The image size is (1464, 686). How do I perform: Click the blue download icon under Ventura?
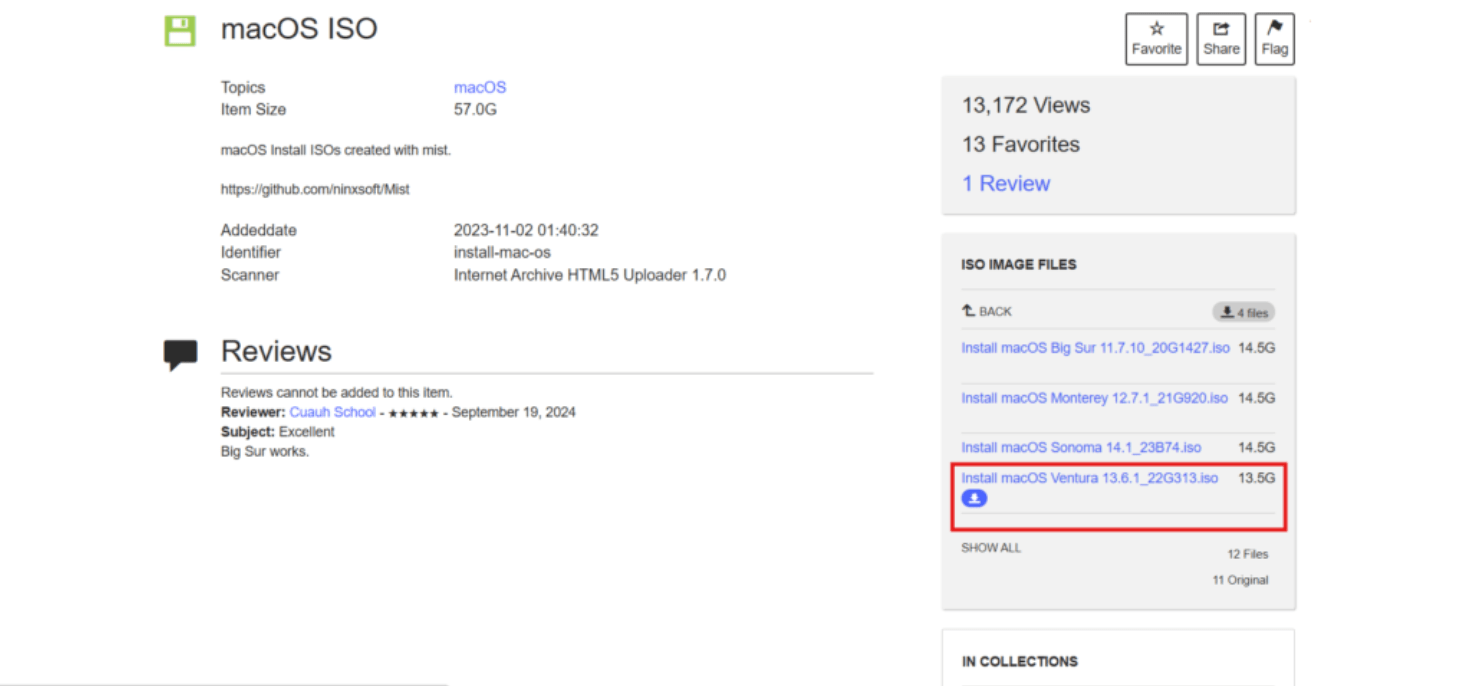click(x=974, y=498)
